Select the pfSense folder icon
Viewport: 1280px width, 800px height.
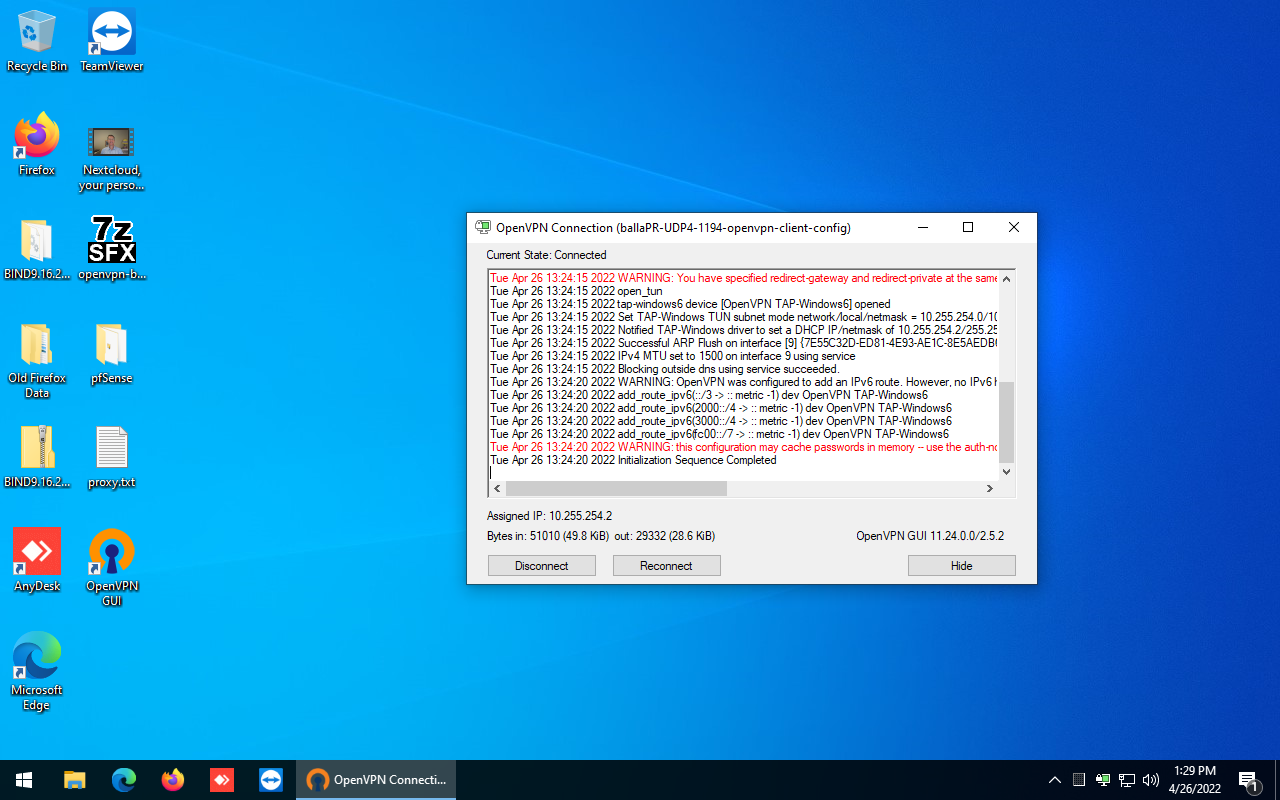click(x=112, y=345)
